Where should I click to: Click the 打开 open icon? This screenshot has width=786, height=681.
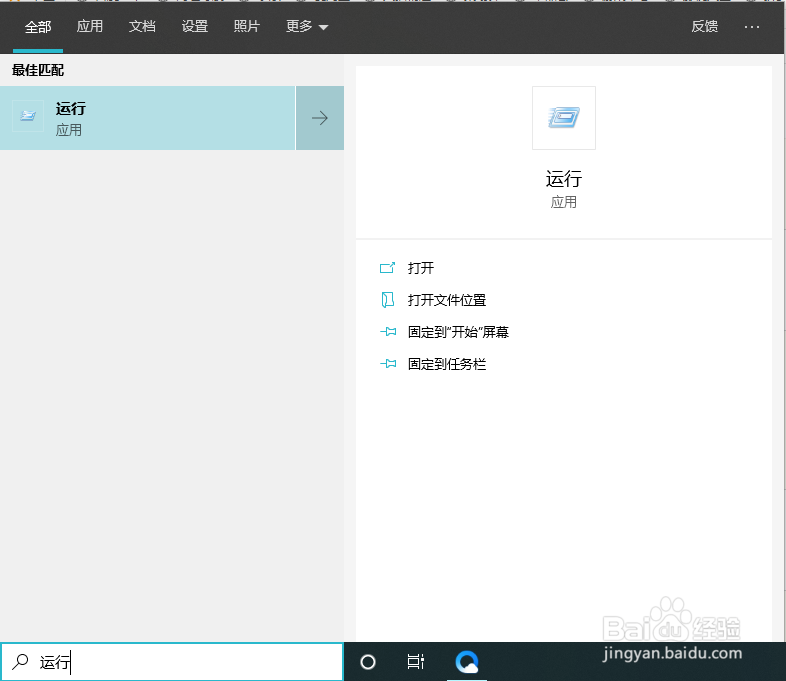coord(387,268)
